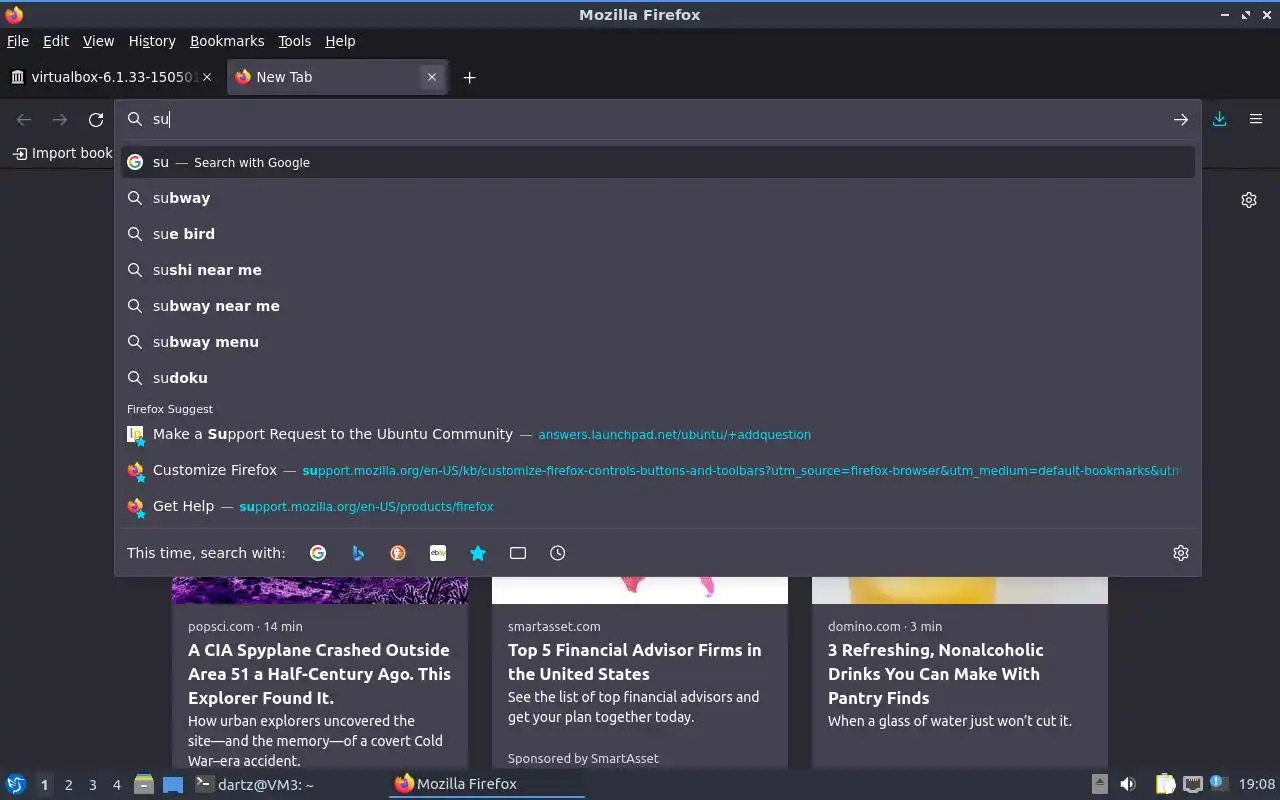
Task: Open the Bookmarks menu
Action: (x=227, y=41)
